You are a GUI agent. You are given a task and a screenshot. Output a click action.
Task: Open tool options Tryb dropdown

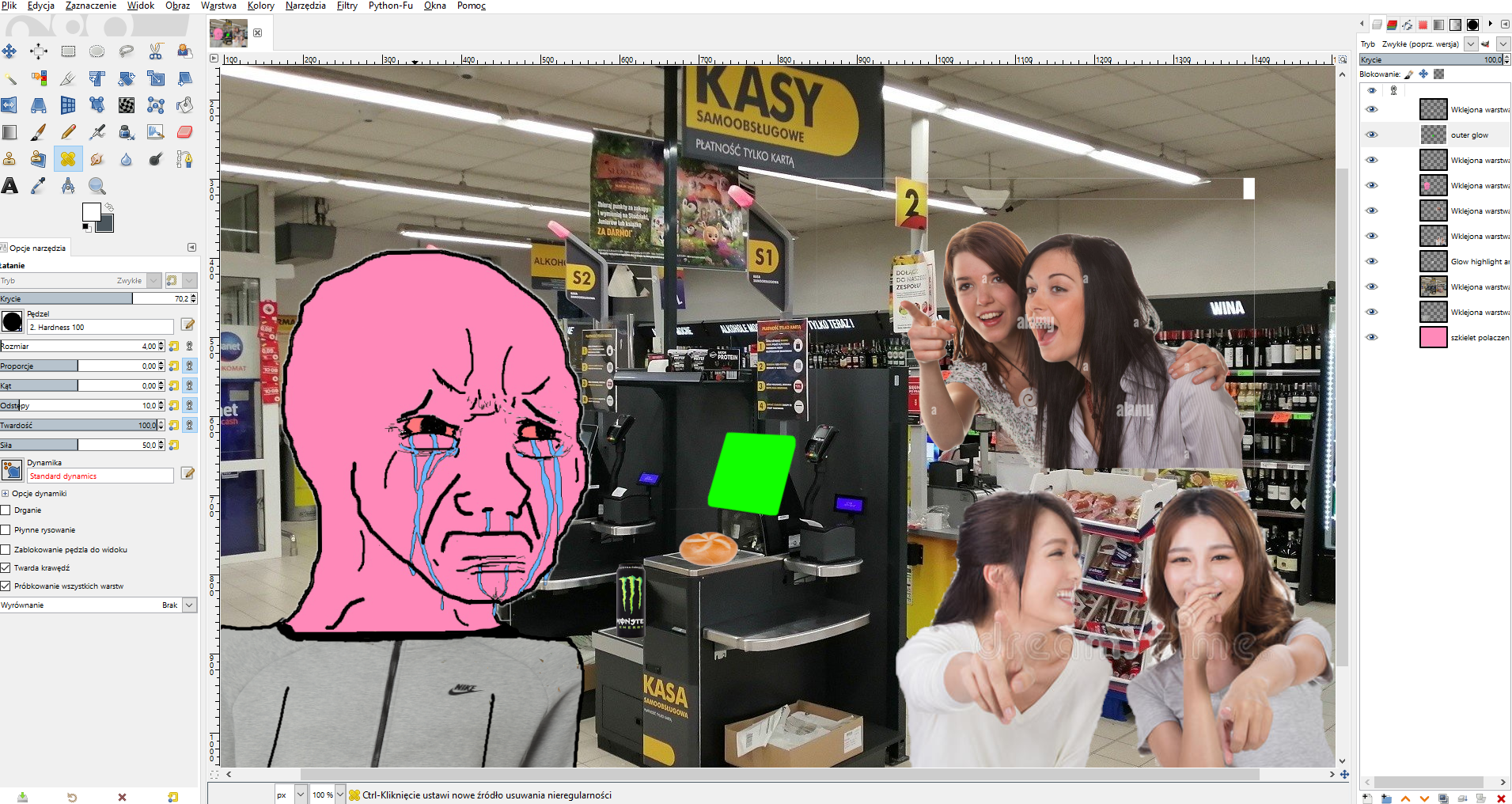click(154, 281)
